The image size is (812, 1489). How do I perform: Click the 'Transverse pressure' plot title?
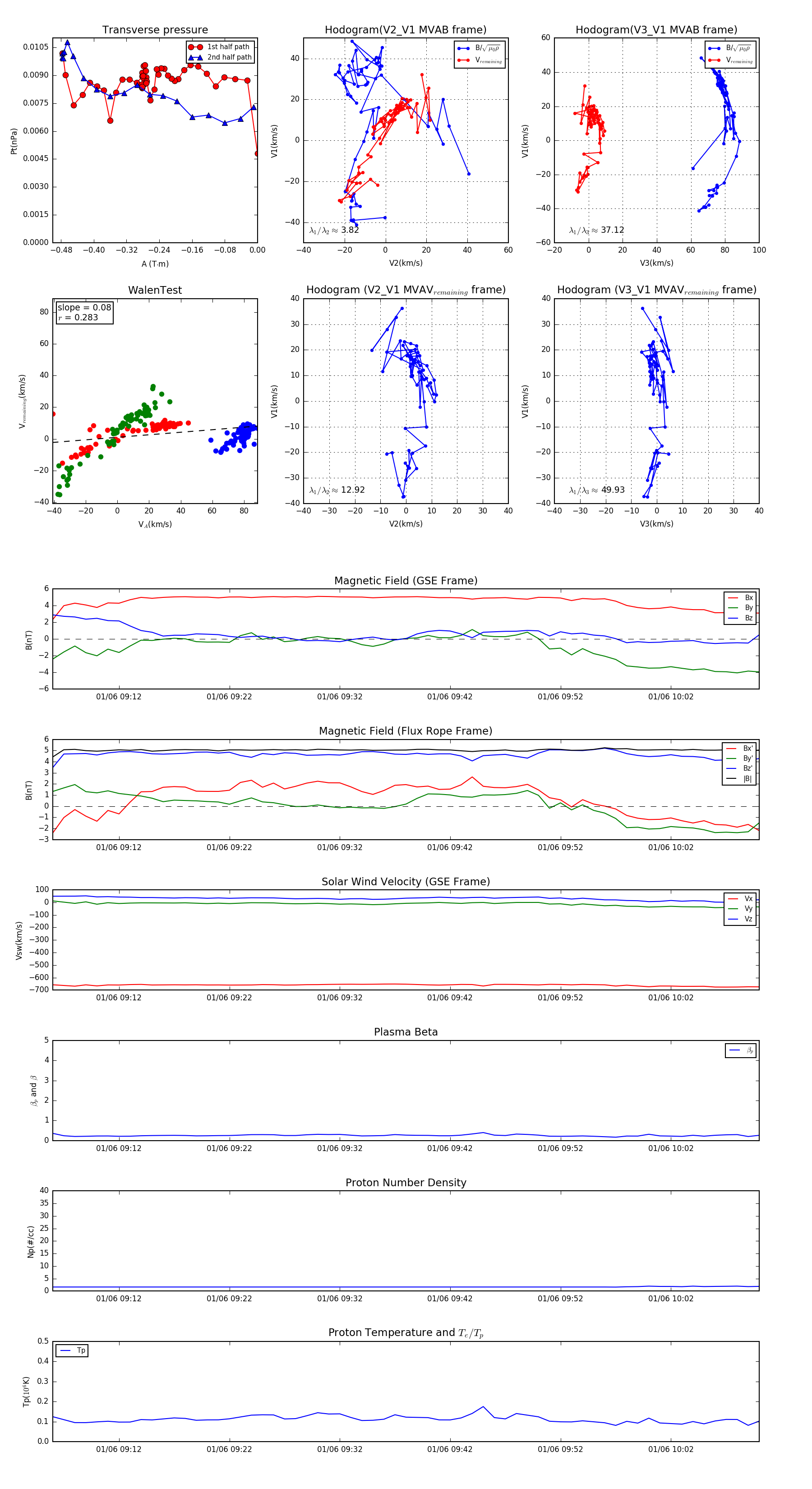point(155,29)
